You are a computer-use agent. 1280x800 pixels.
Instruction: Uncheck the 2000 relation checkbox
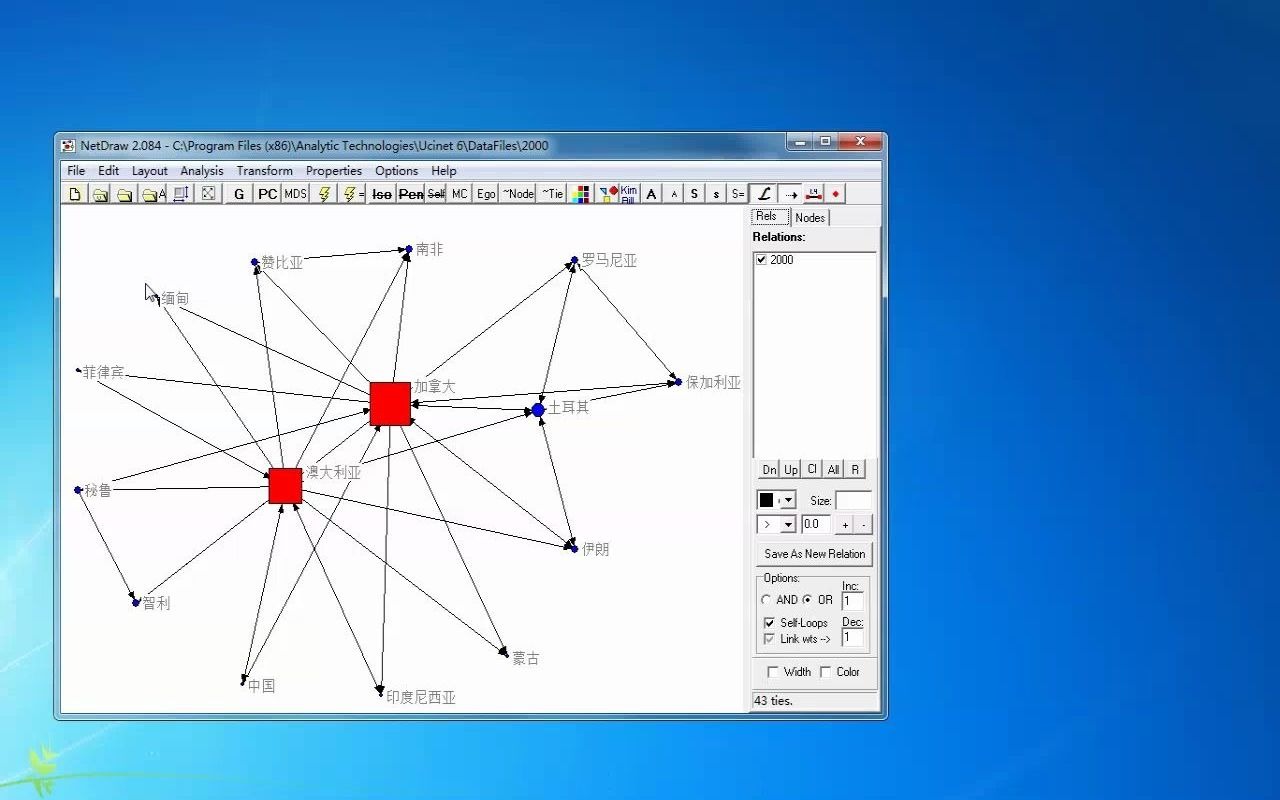[762, 260]
